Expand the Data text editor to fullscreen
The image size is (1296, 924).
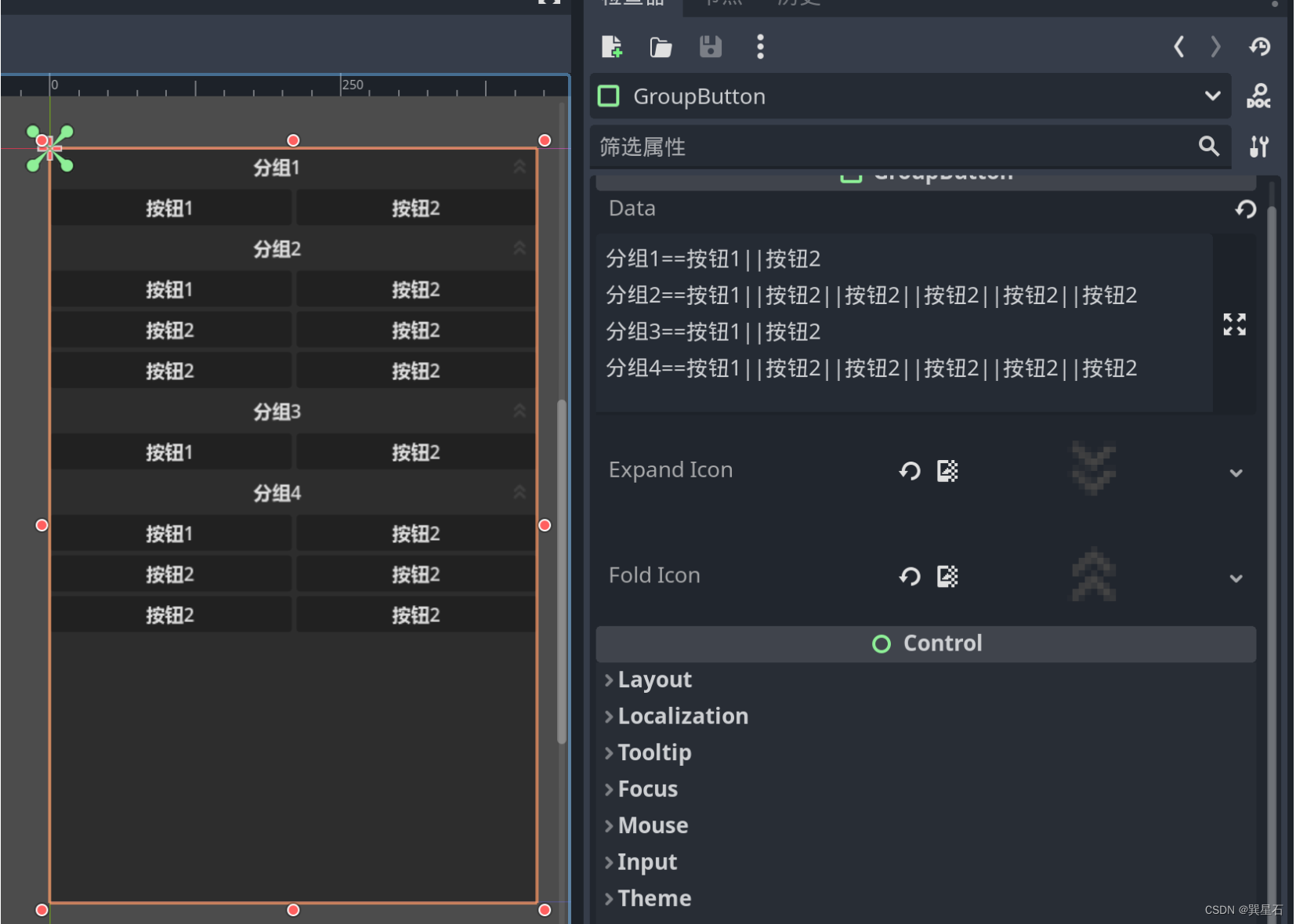coord(1235,324)
